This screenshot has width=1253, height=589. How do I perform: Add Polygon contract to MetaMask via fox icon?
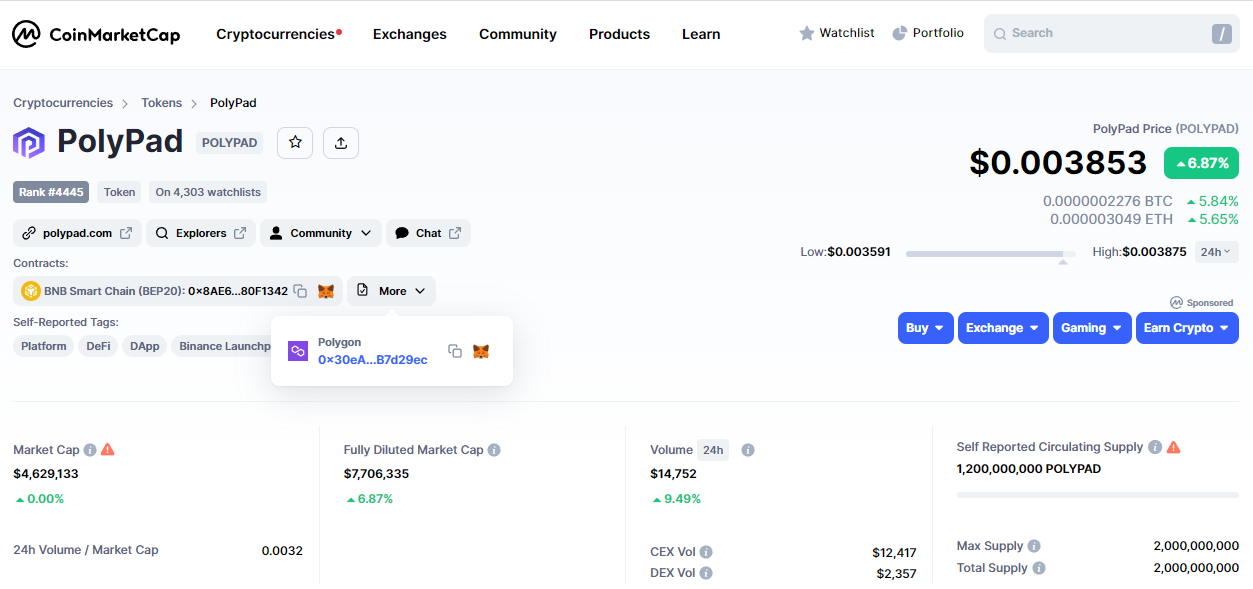tap(481, 351)
